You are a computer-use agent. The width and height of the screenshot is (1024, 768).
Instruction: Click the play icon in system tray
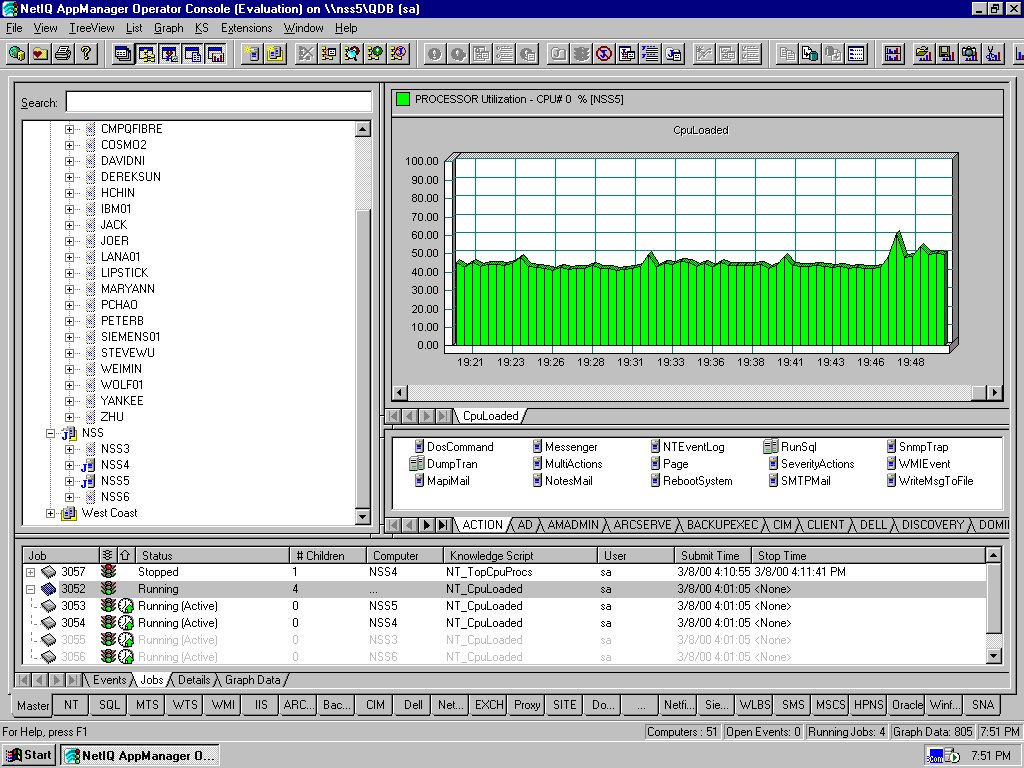(953, 756)
